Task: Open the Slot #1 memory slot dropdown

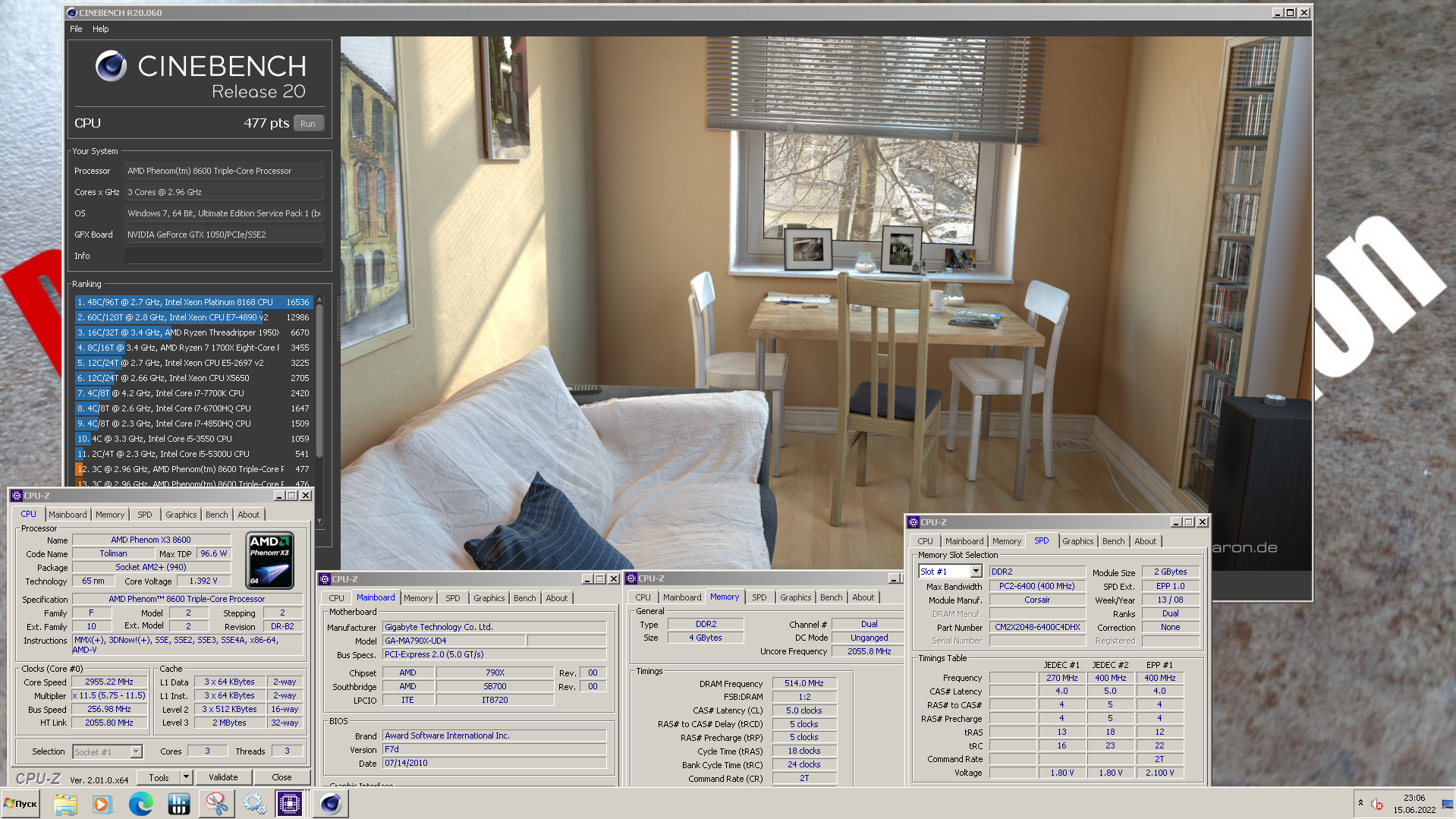Action: [x=951, y=572]
